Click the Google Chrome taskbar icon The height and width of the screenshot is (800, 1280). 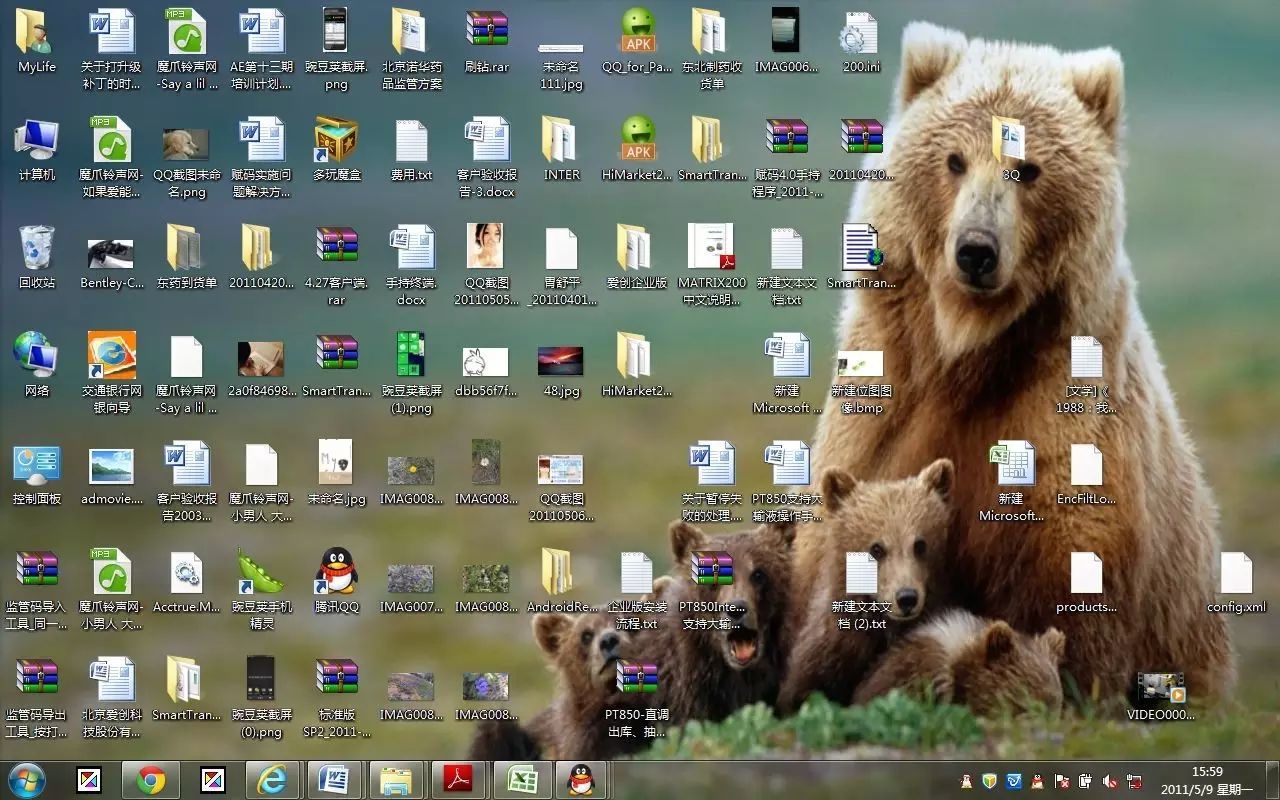point(151,780)
